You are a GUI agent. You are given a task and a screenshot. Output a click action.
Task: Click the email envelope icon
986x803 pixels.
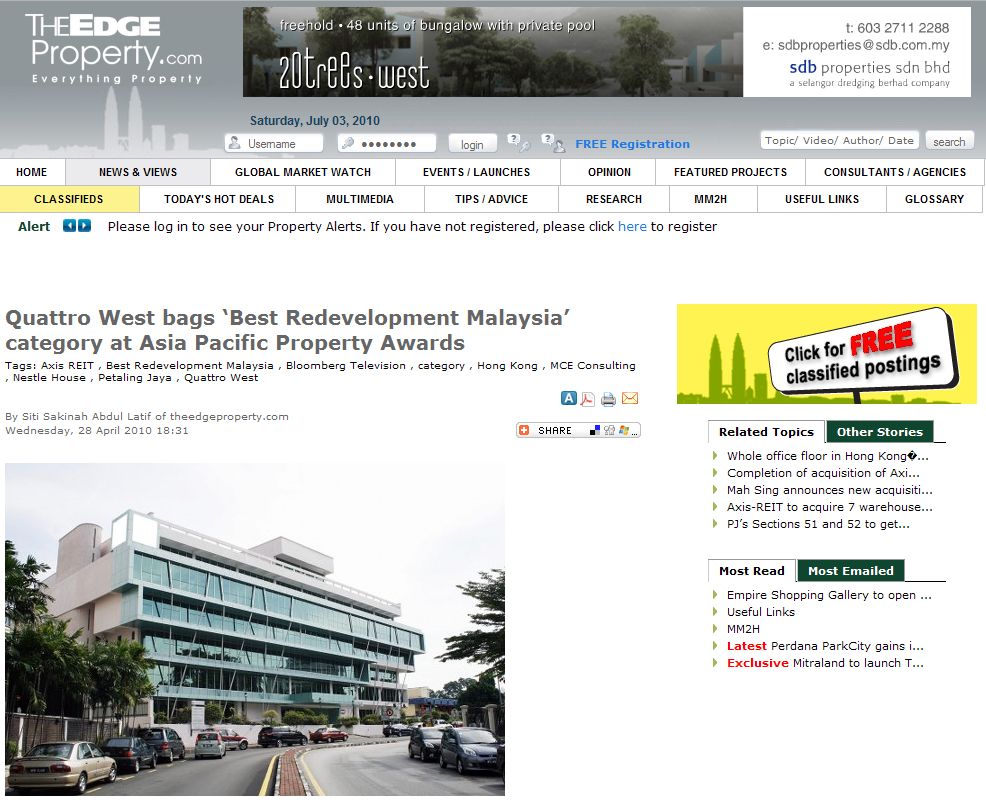click(x=629, y=398)
